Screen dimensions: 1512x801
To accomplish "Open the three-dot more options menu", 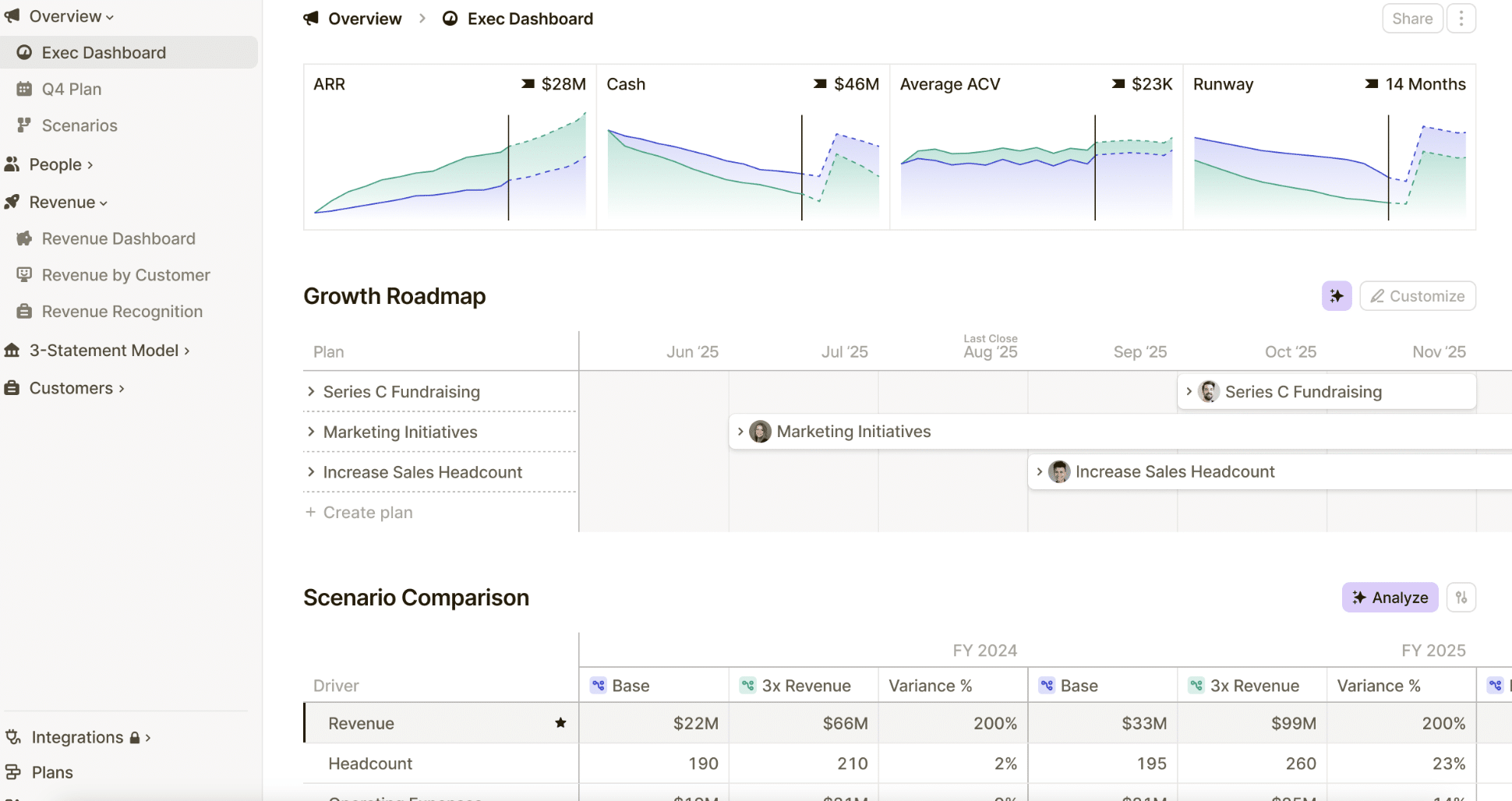I will pyautogui.click(x=1461, y=19).
